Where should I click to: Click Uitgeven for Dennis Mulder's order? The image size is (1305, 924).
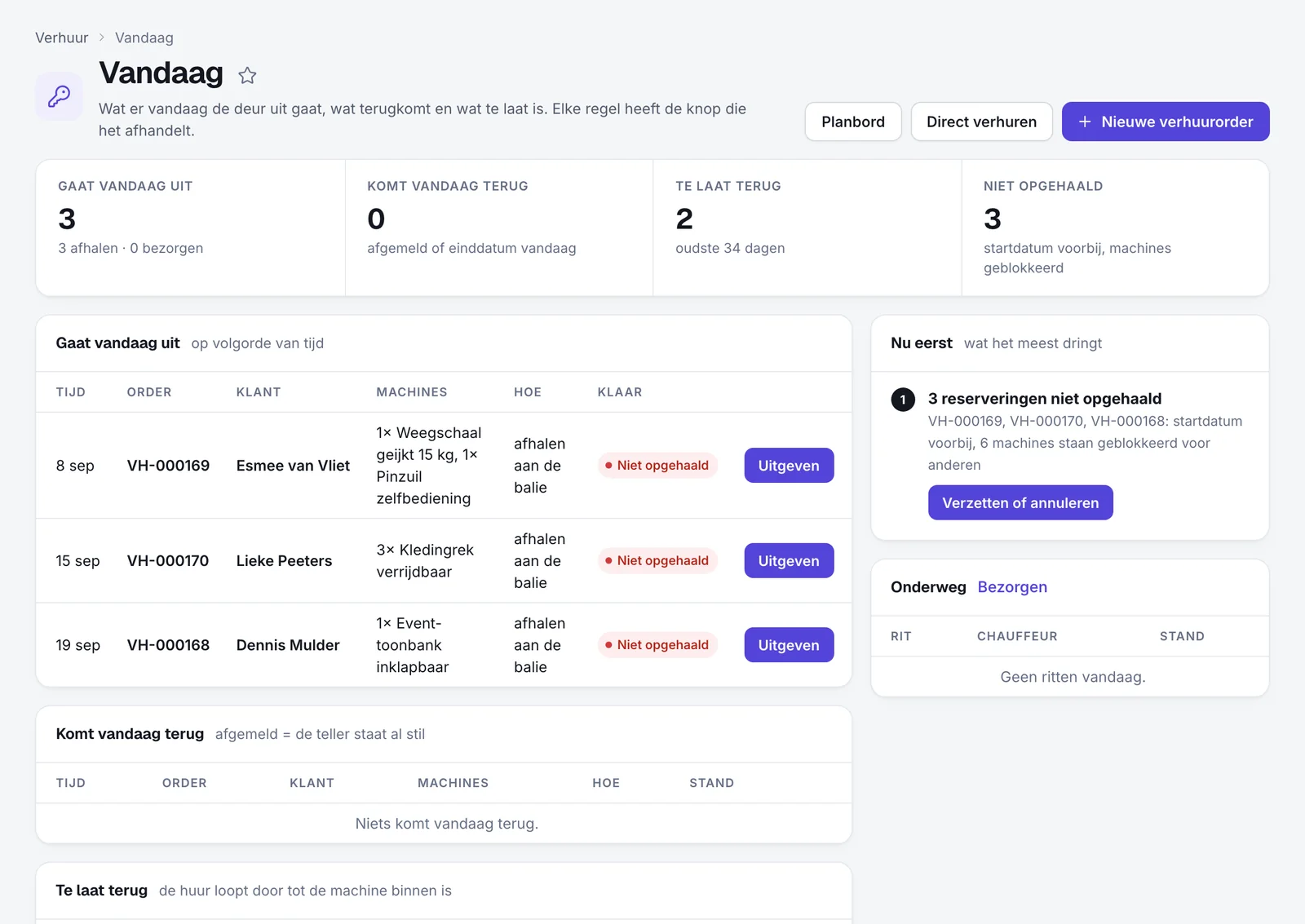click(x=789, y=645)
